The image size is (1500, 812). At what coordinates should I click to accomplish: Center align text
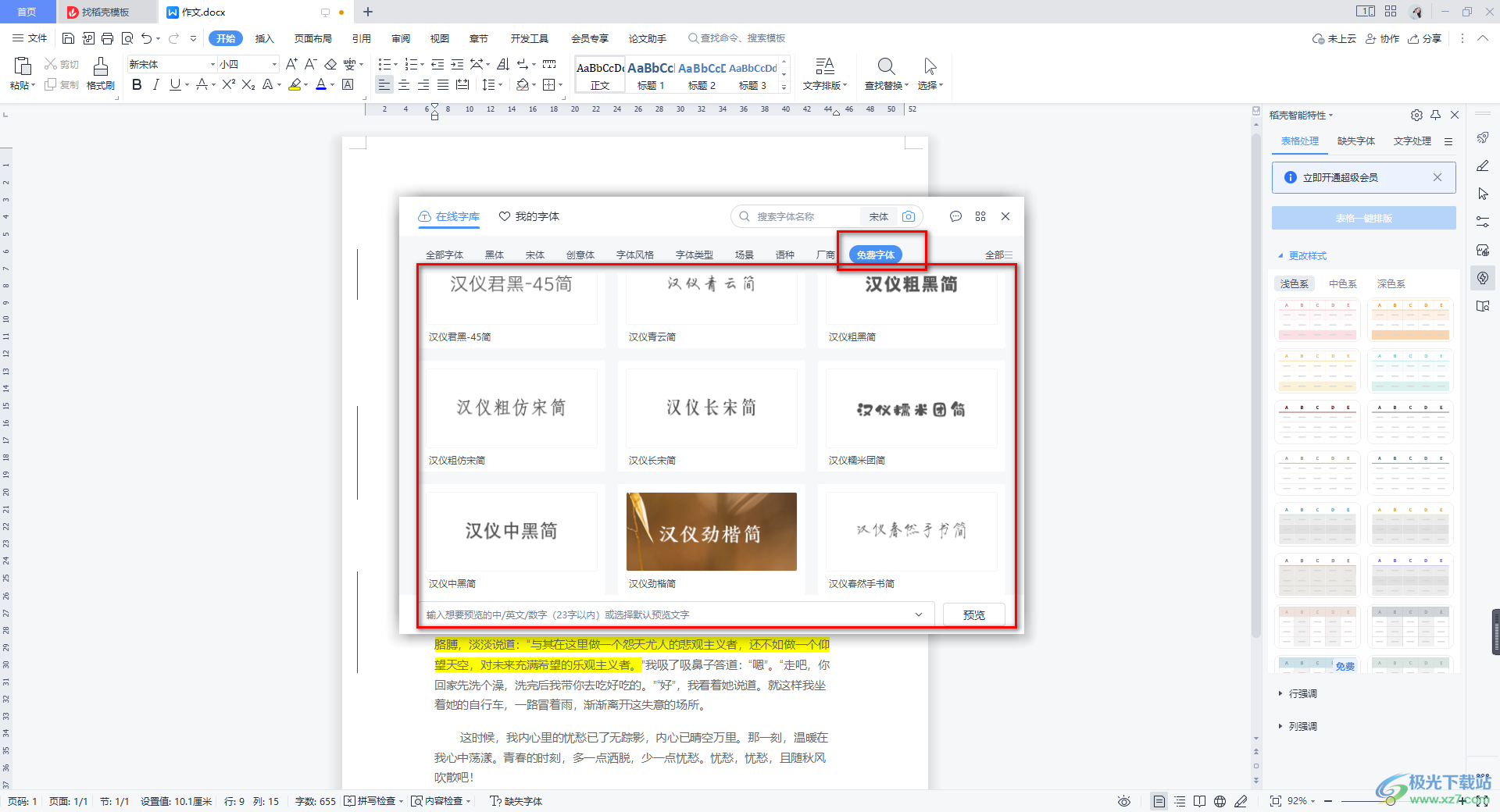click(404, 84)
